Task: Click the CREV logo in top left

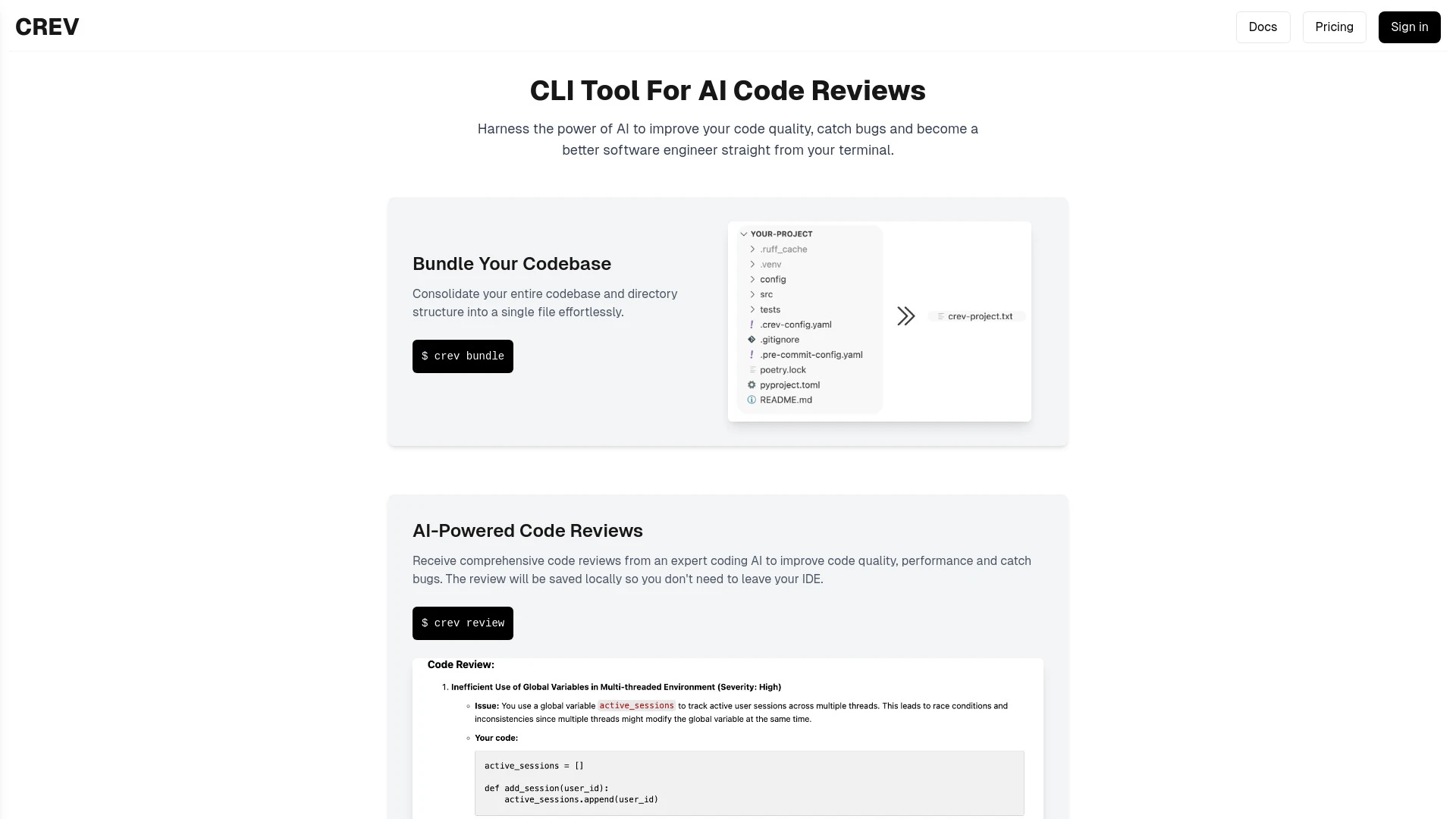Action: [47, 26]
